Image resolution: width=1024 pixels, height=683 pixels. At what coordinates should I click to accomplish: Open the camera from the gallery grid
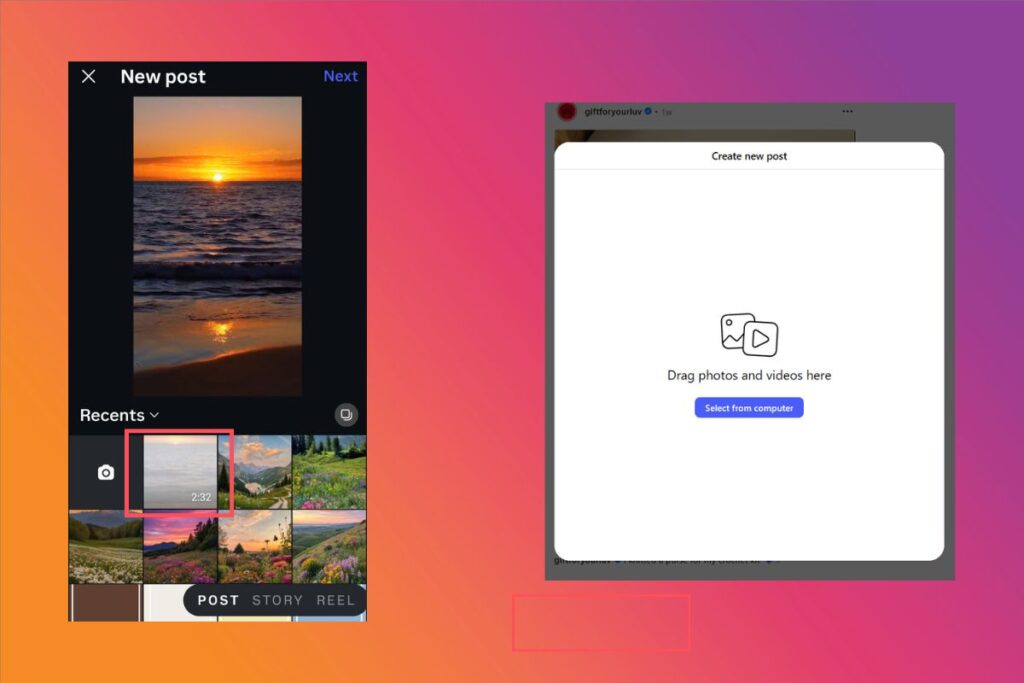click(105, 472)
